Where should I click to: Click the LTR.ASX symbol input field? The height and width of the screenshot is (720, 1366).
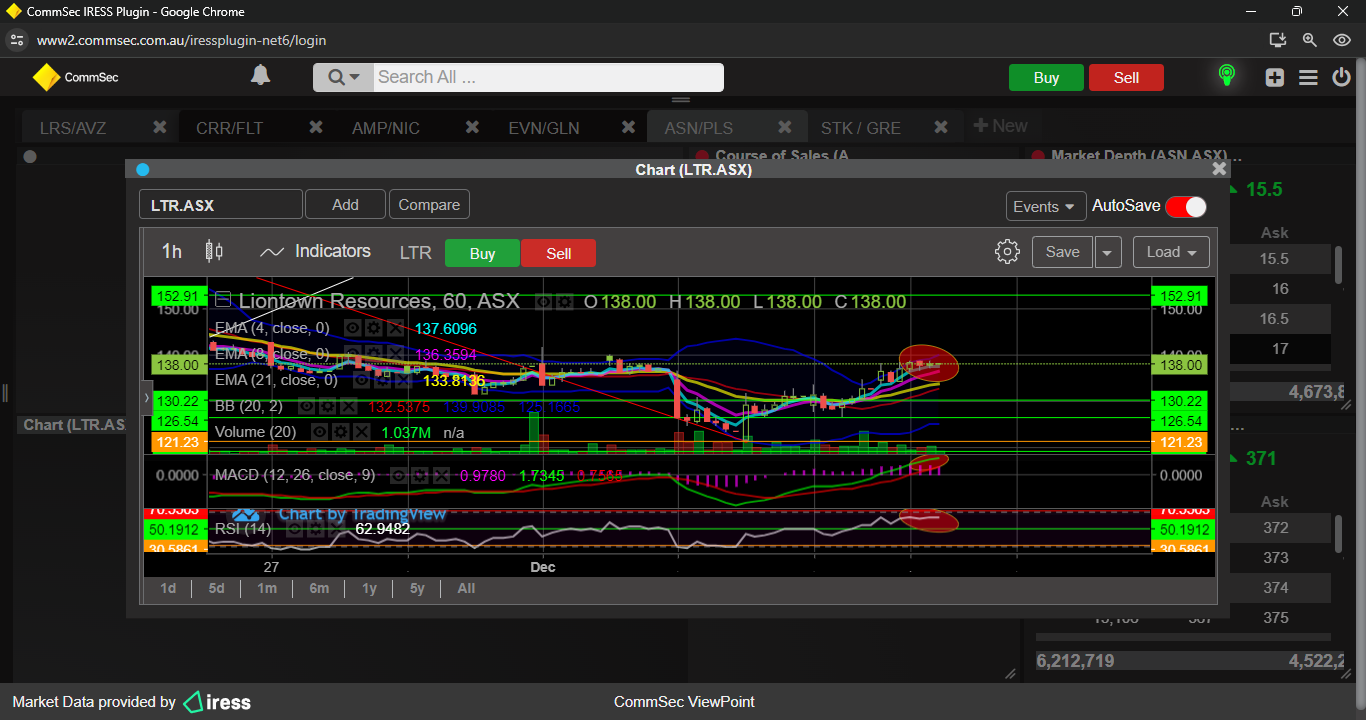(220, 205)
